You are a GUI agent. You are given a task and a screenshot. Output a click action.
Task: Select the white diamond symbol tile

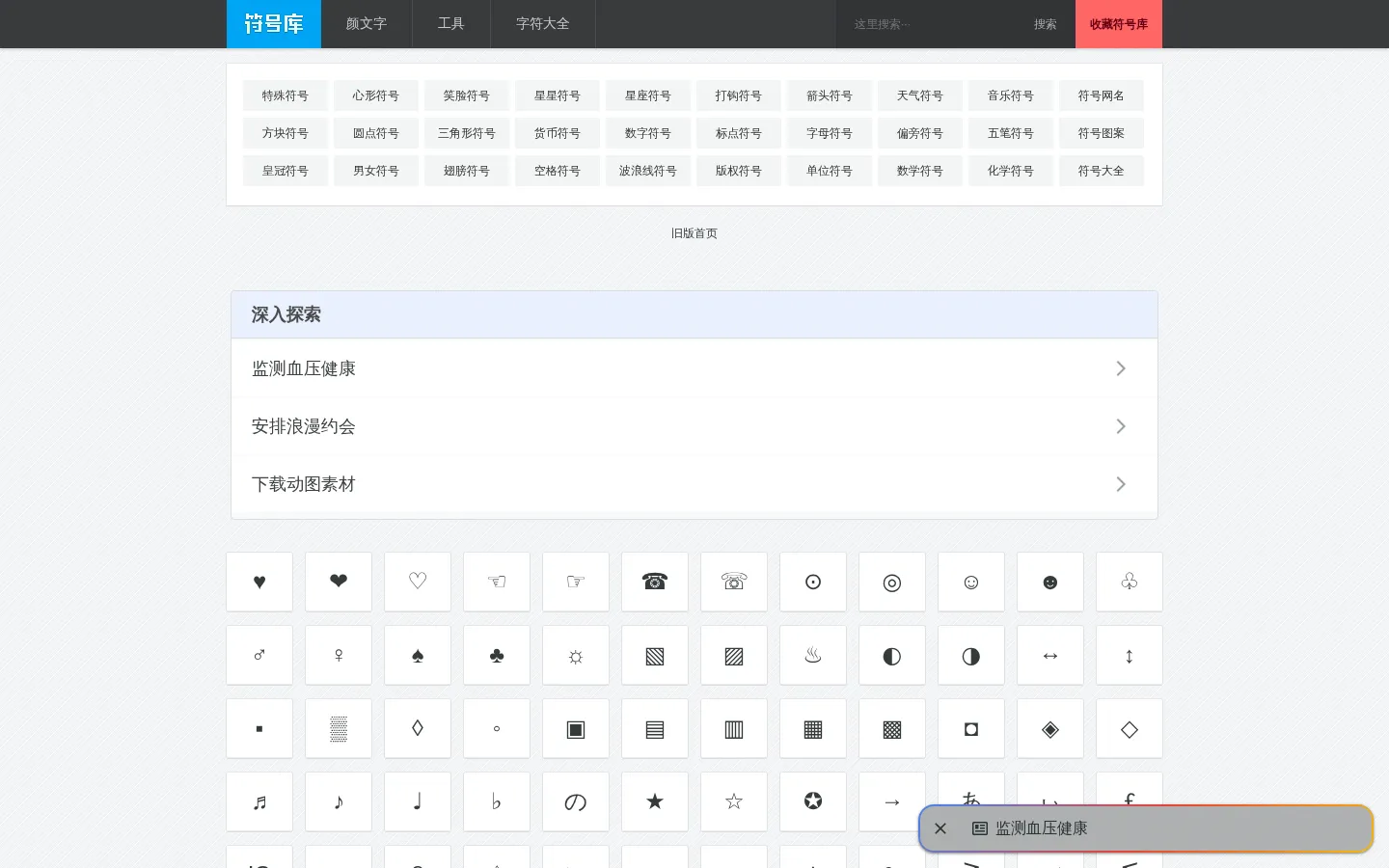[x=1130, y=728]
